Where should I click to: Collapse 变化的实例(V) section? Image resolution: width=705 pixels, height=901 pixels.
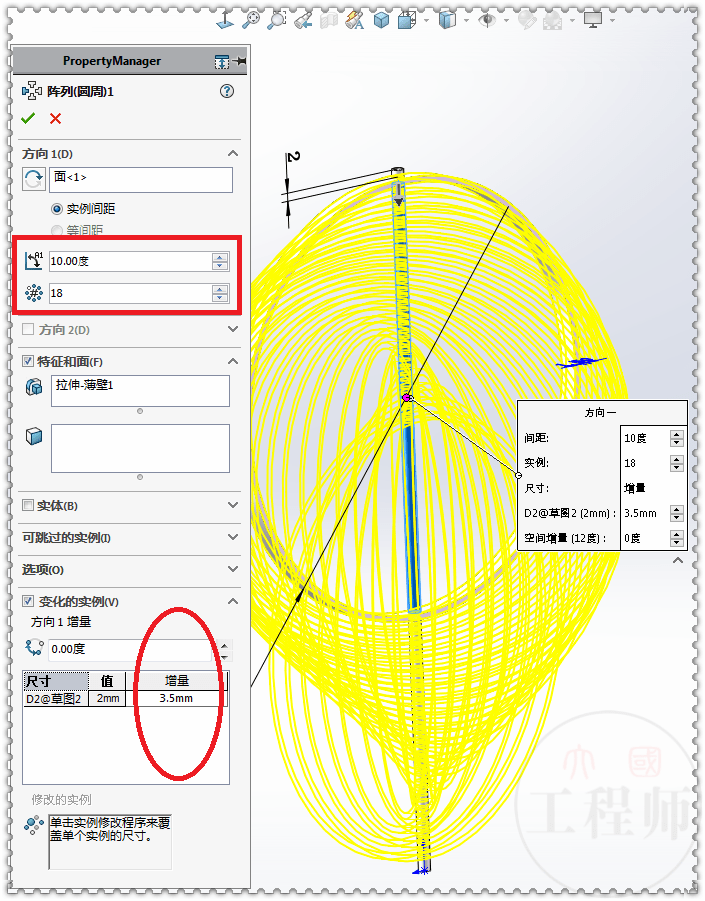[x=233, y=601]
